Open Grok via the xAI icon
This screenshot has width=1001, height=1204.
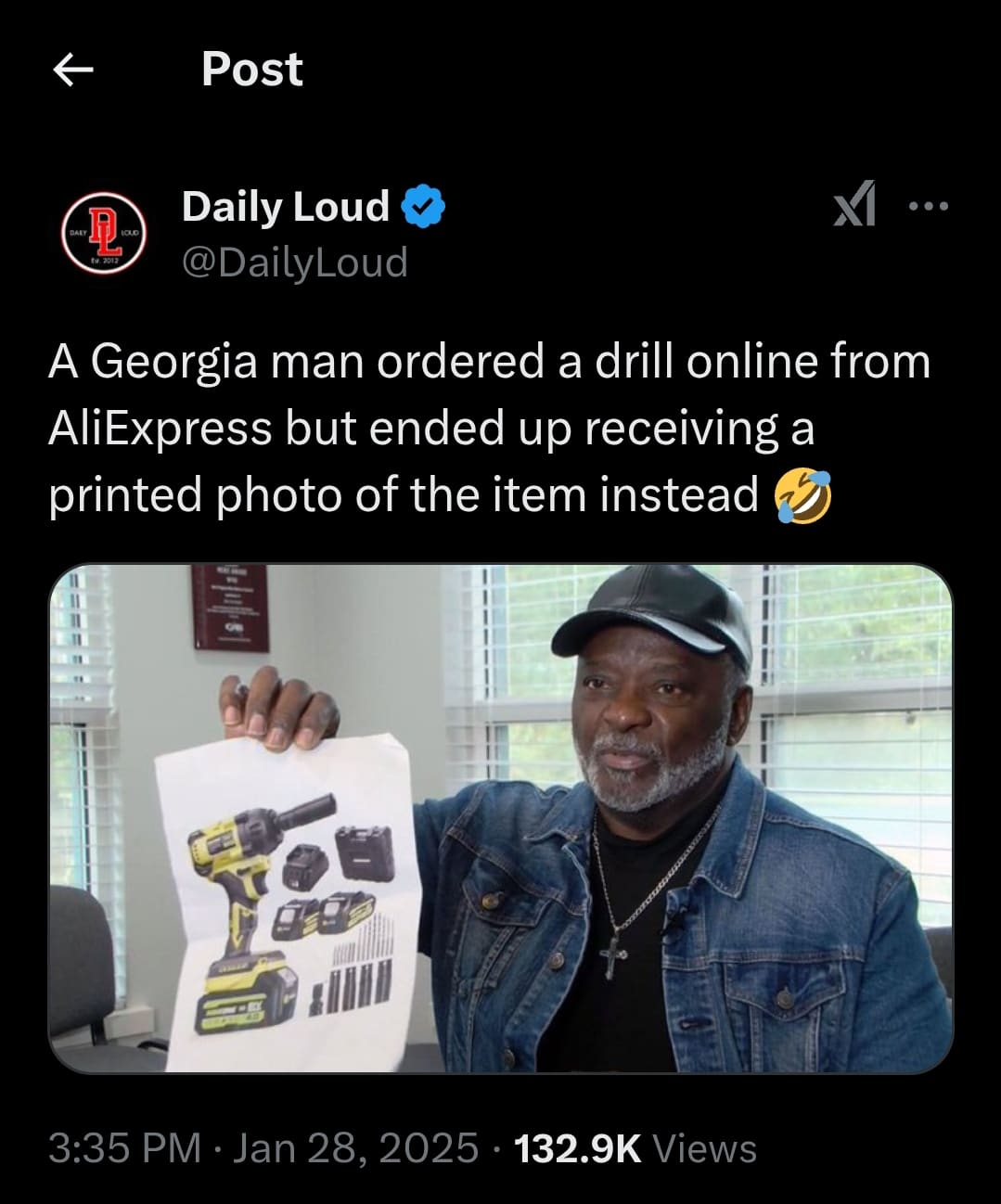point(854,205)
